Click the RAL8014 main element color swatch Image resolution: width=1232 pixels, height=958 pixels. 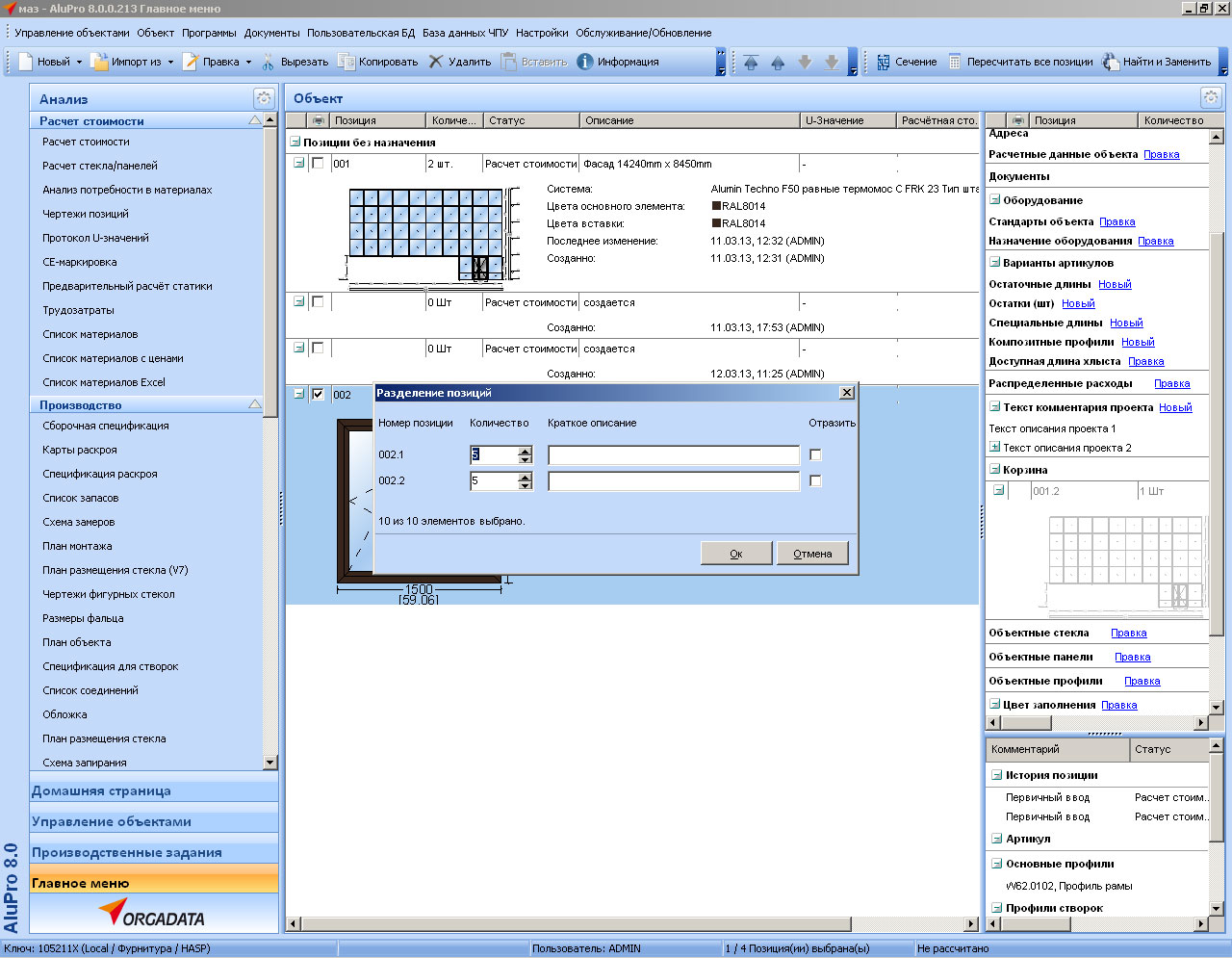pyautogui.click(x=716, y=206)
